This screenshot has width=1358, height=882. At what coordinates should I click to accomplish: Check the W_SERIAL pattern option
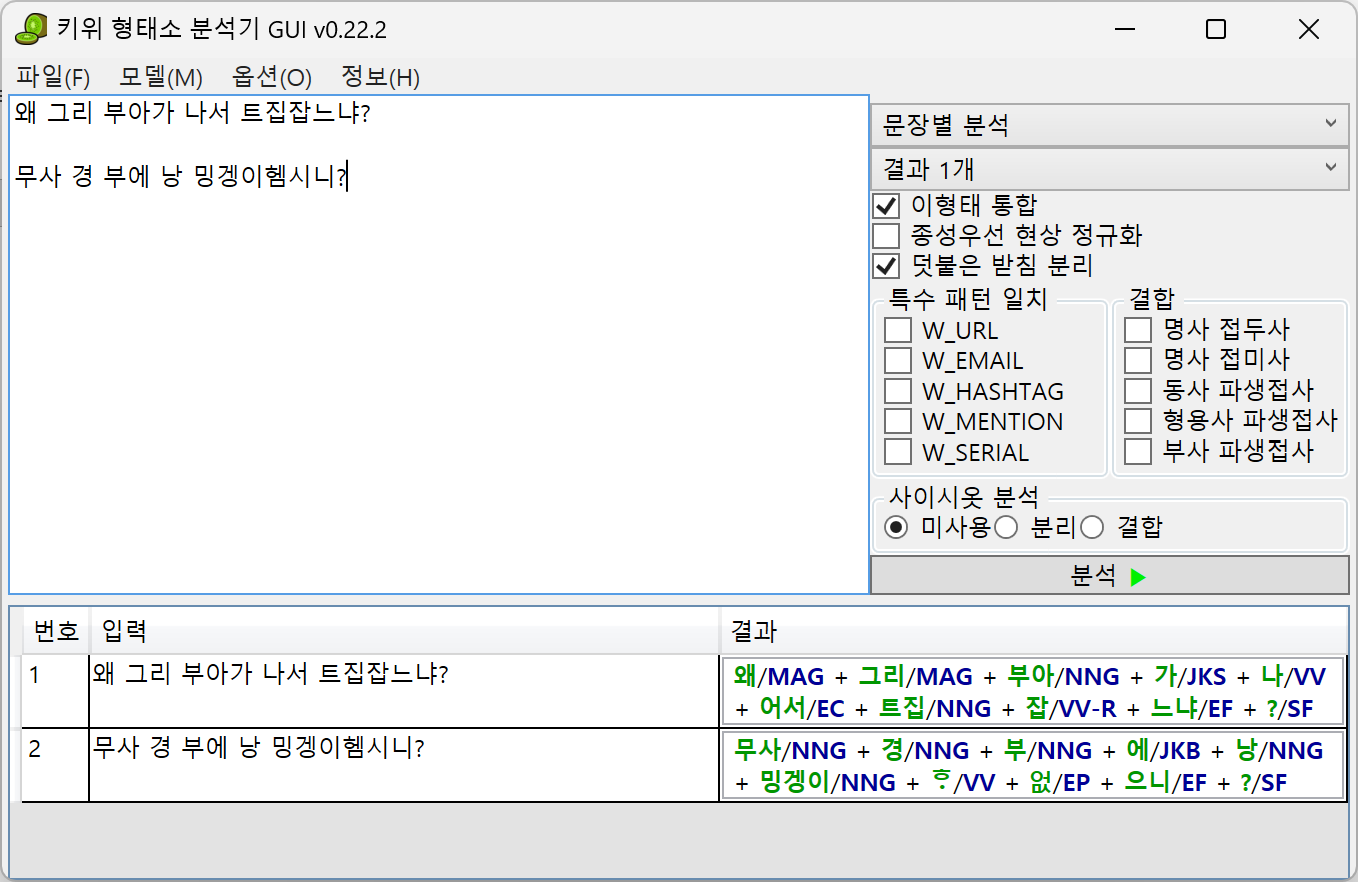click(x=897, y=451)
